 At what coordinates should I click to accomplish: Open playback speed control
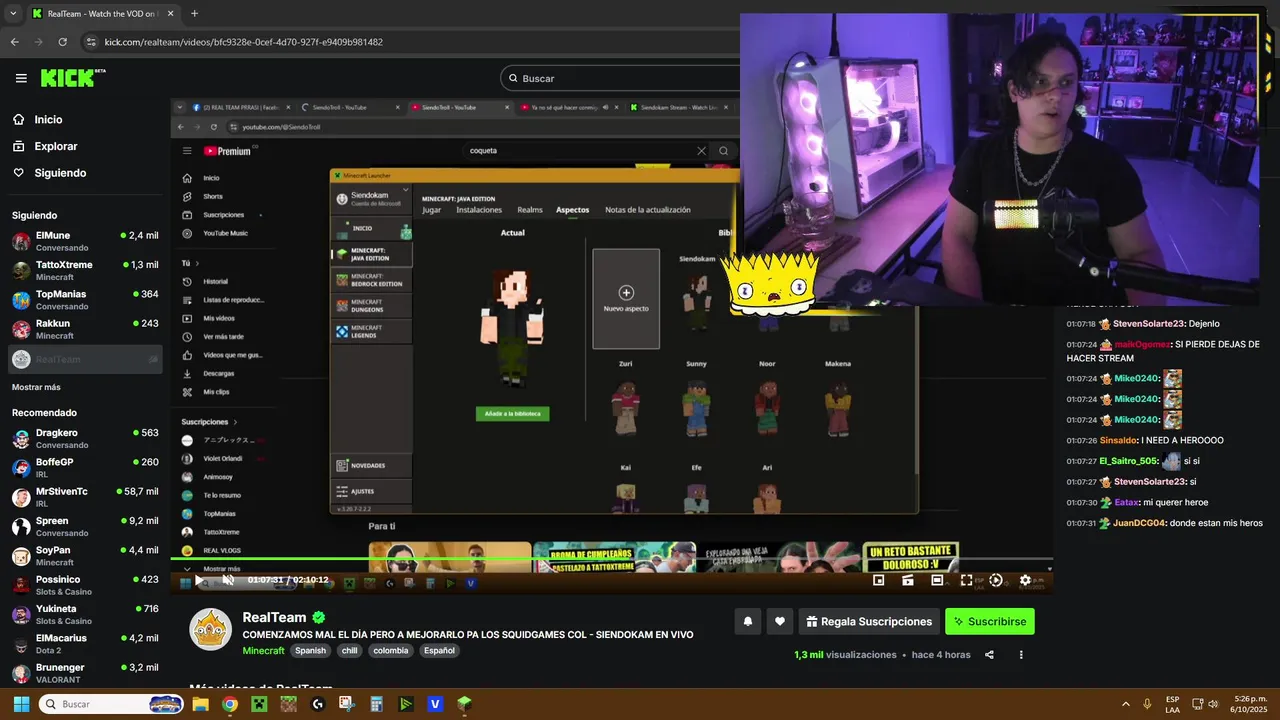point(995,580)
